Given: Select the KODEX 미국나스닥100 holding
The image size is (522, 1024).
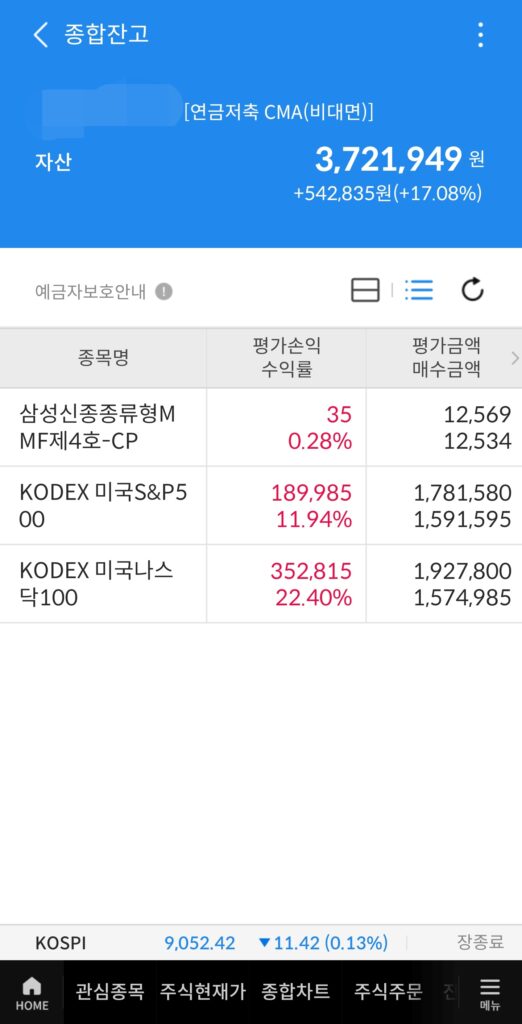Looking at the screenshot, I should tap(261, 584).
